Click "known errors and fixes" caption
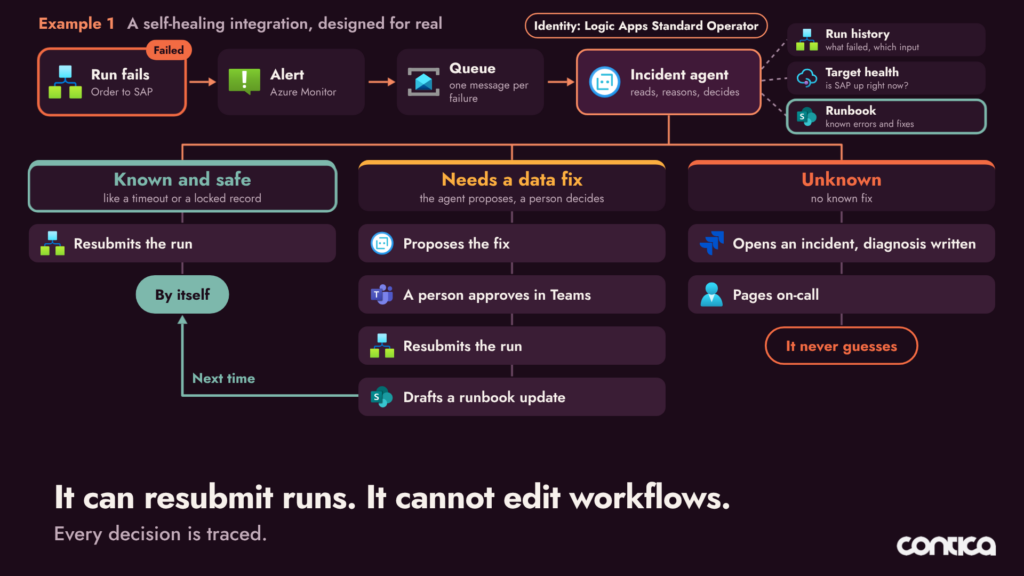Screen dimensions: 1024x576 click(869, 124)
